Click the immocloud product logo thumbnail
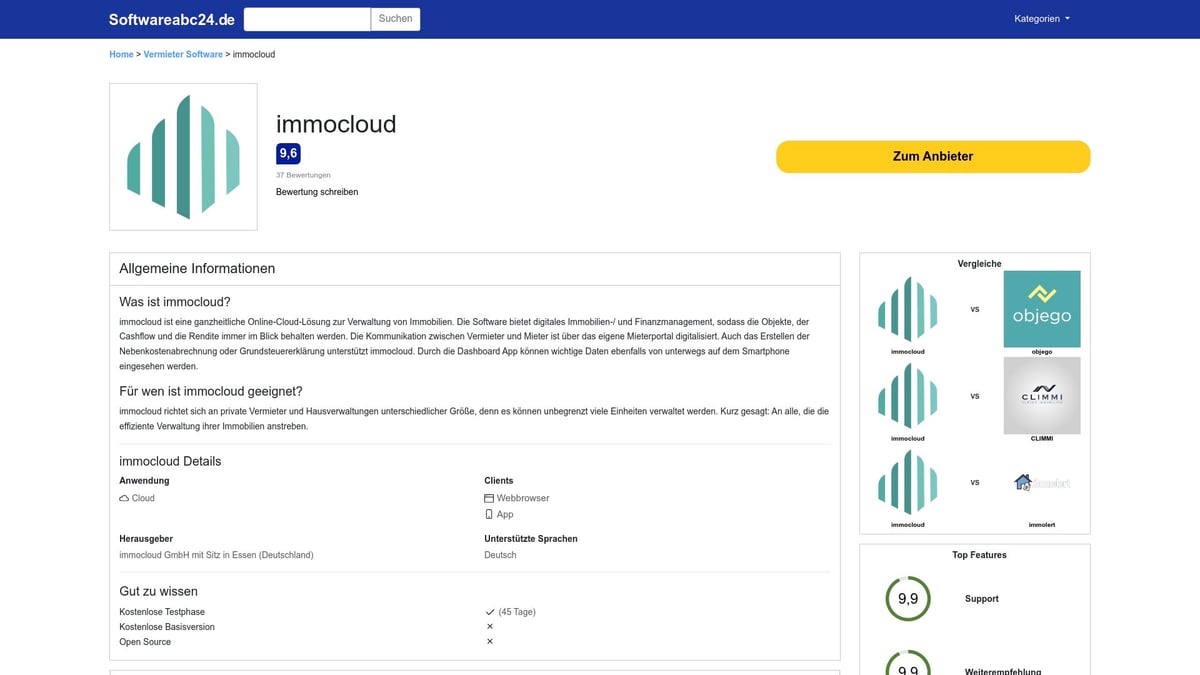The image size is (1200, 675). coord(183,156)
